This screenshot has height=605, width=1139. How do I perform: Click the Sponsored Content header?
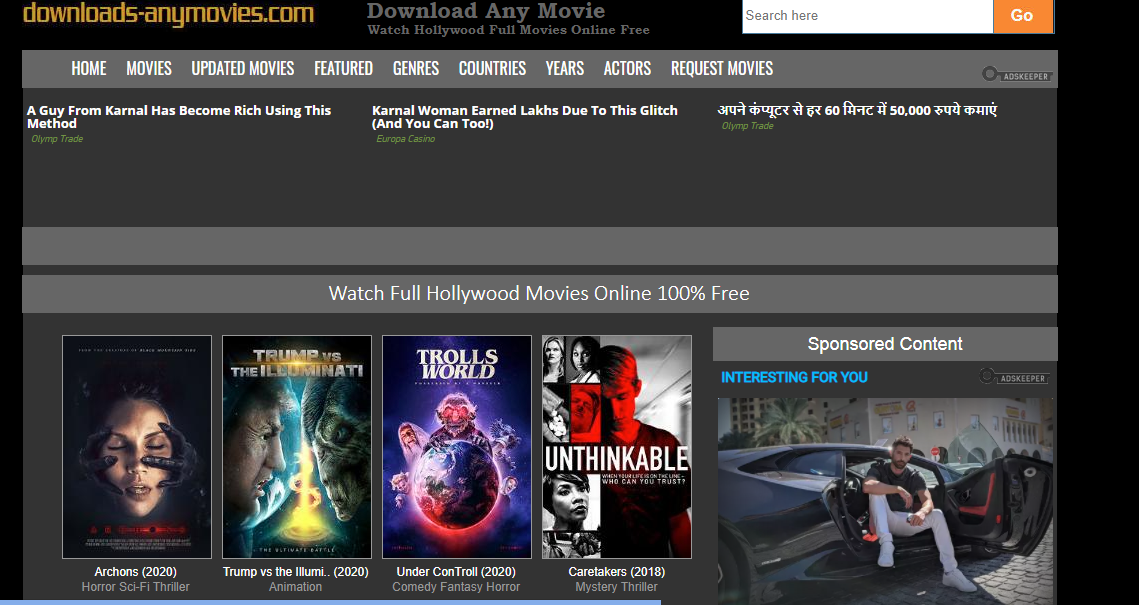click(885, 344)
